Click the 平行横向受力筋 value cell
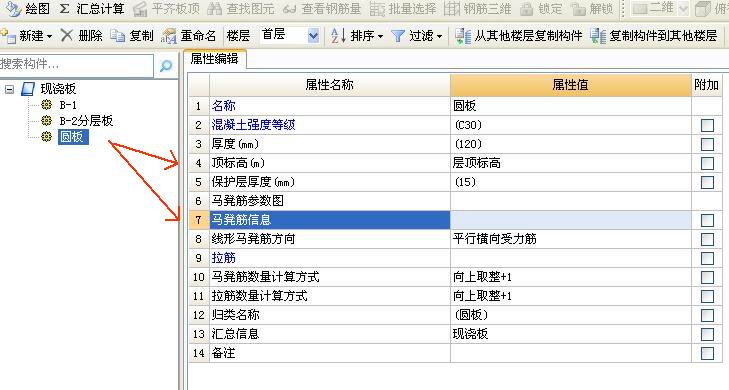Screen dimensions: 729x390 click(570, 239)
